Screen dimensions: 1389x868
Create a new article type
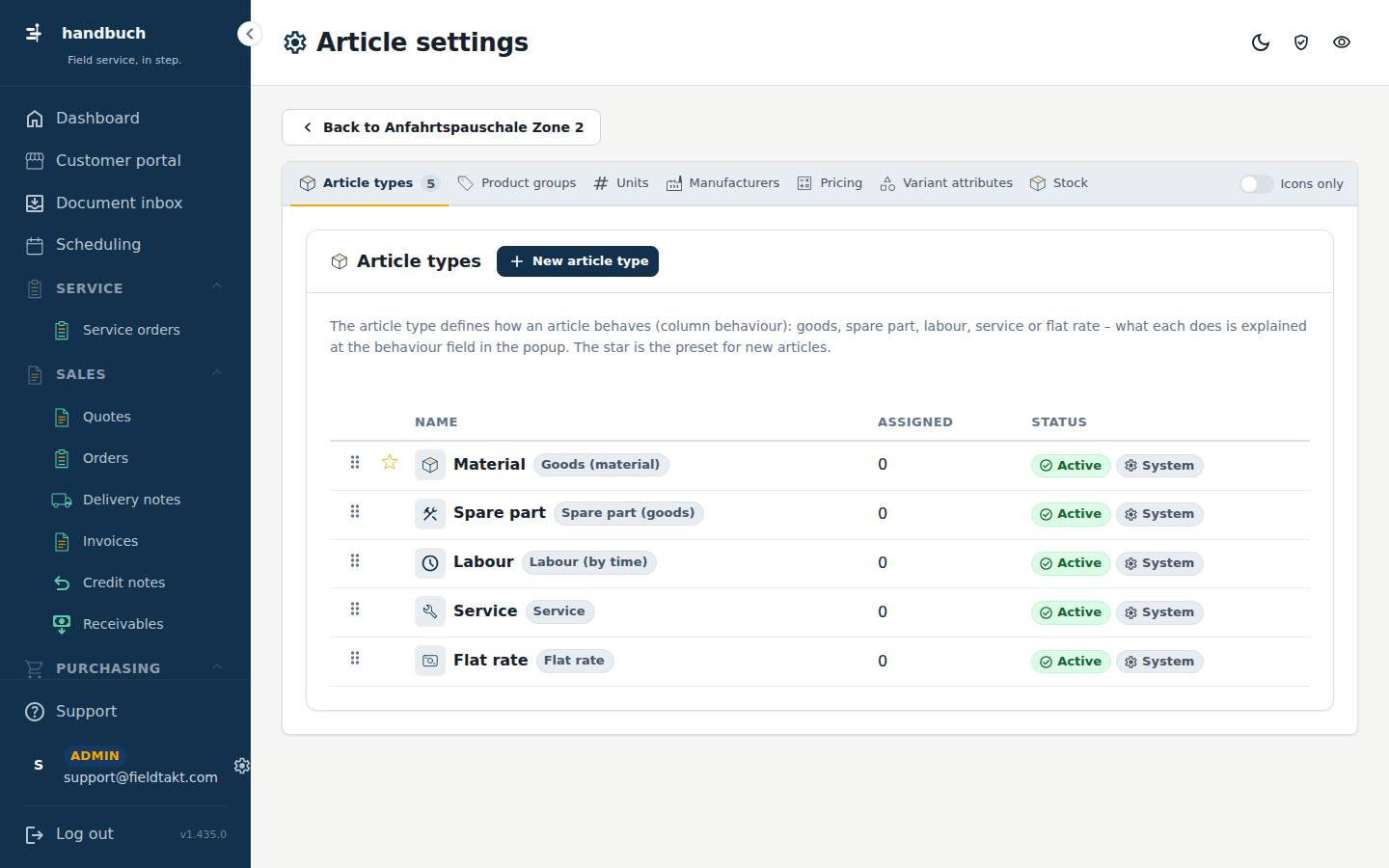[x=578, y=261]
